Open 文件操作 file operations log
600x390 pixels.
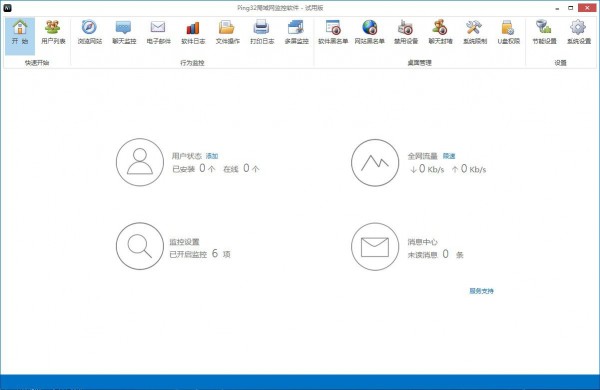(x=227, y=32)
